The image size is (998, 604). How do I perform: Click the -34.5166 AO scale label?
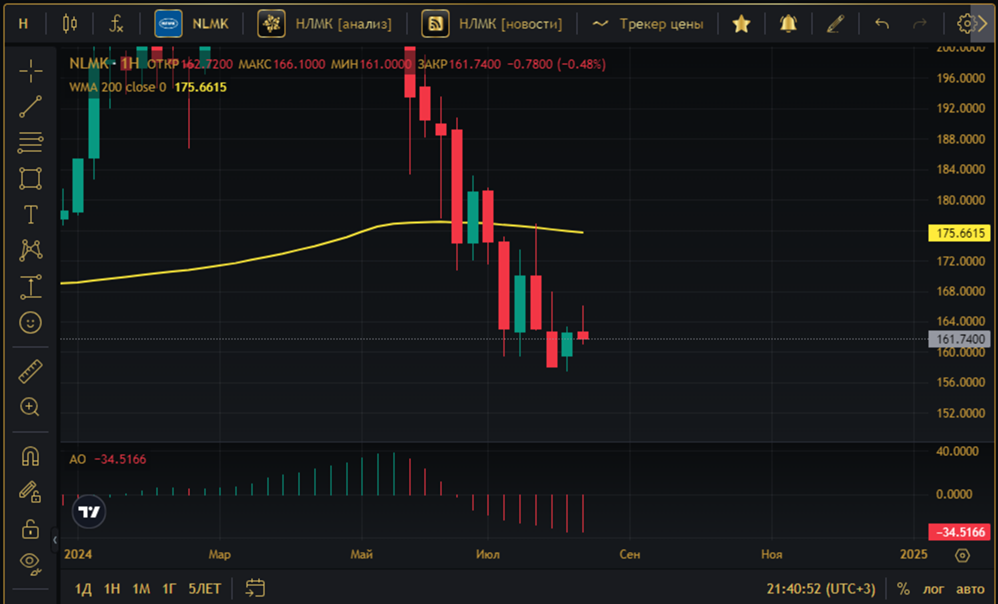[x=960, y=532]
